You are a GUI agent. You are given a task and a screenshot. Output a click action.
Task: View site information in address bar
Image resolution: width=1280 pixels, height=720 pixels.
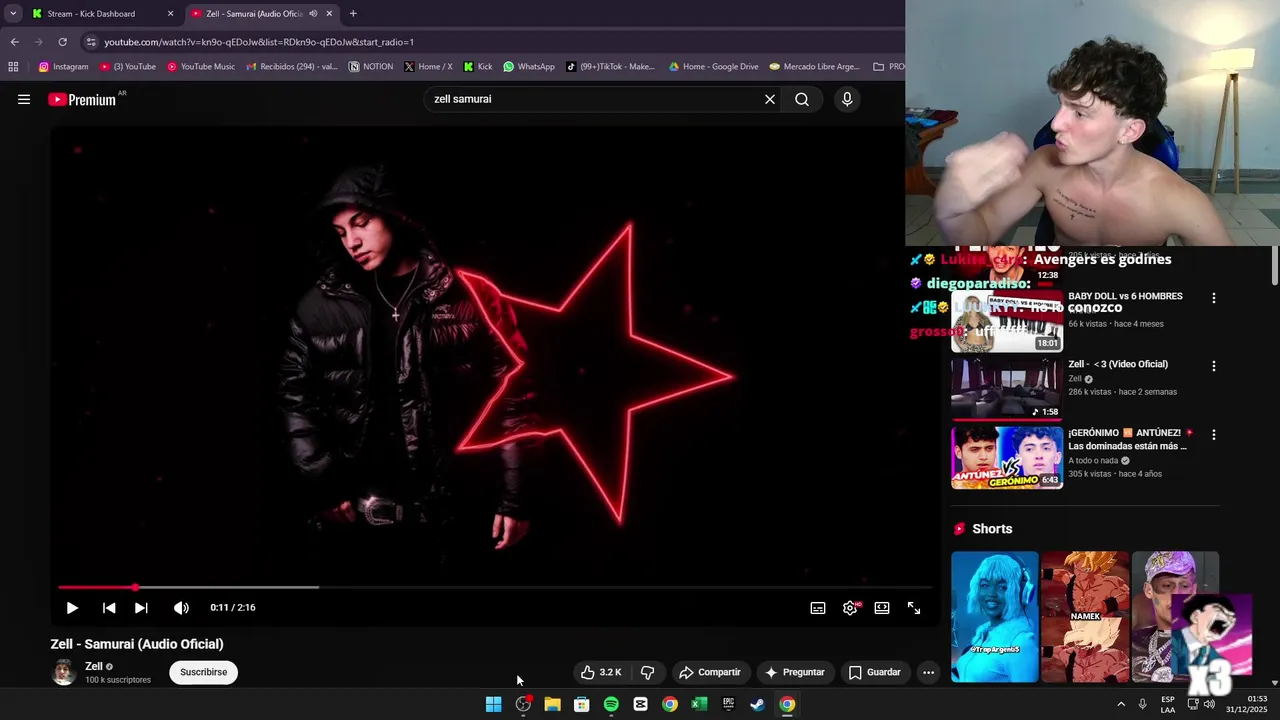[x=91, y=42]
